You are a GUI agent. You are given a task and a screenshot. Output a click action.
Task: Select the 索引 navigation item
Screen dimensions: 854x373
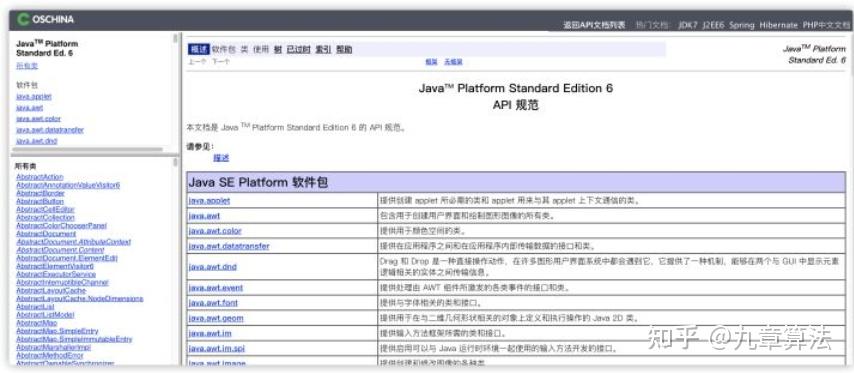coord(323,50)
